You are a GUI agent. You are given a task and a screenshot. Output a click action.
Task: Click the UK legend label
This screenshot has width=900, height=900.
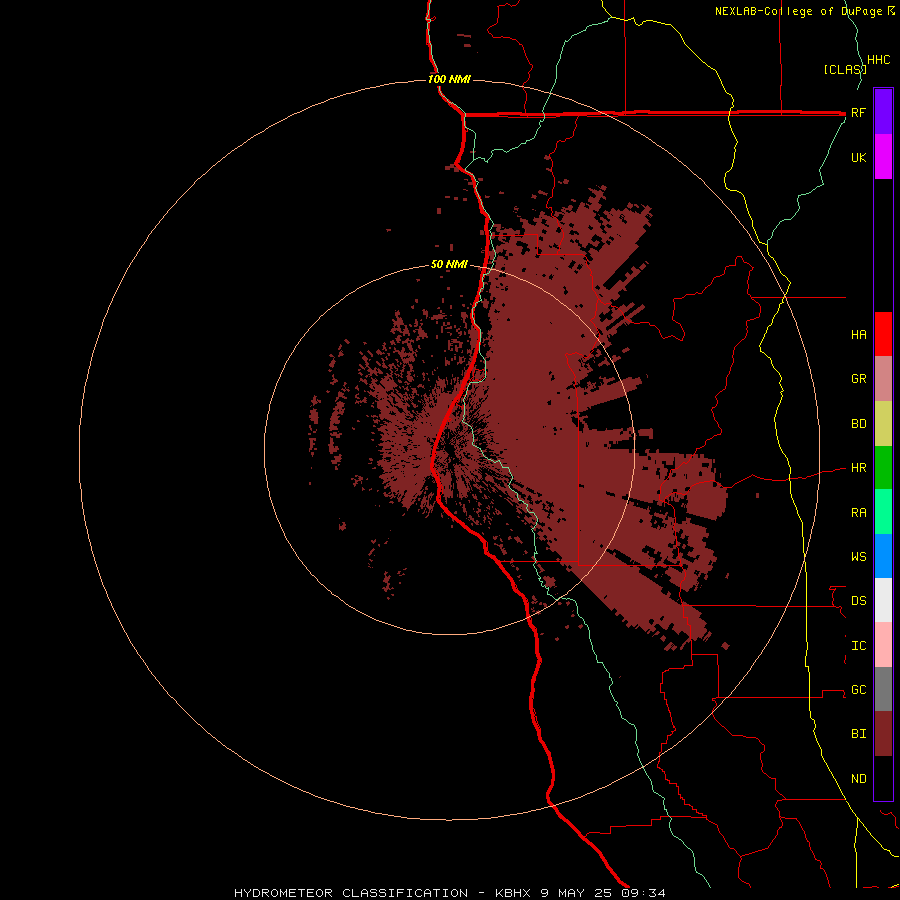pos(858,157)
